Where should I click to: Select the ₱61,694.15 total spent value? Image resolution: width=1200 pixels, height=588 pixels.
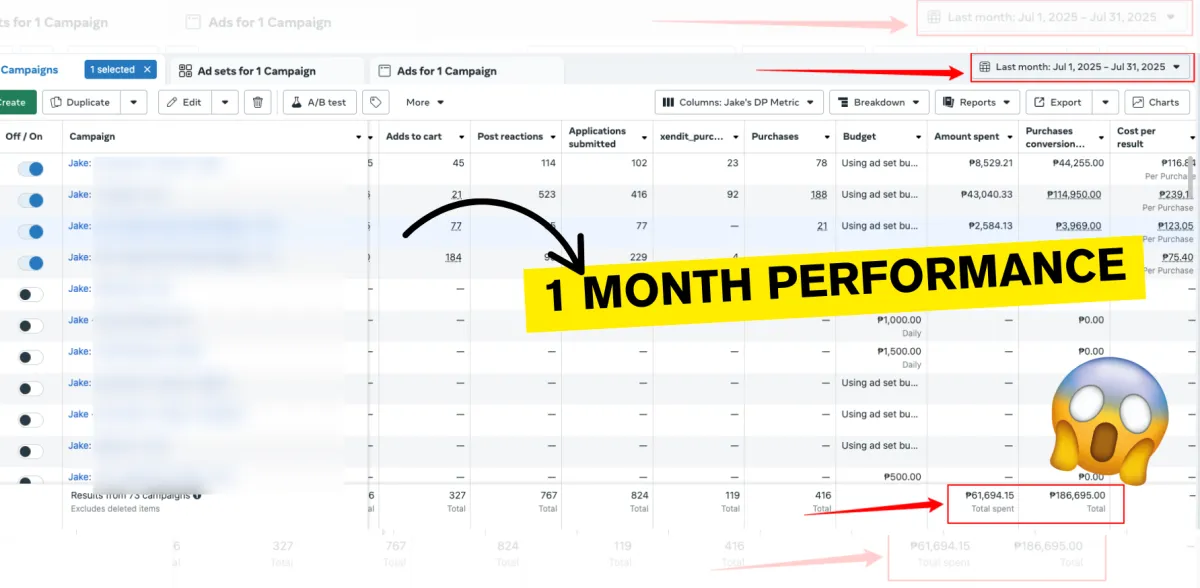tap(989, 495)
